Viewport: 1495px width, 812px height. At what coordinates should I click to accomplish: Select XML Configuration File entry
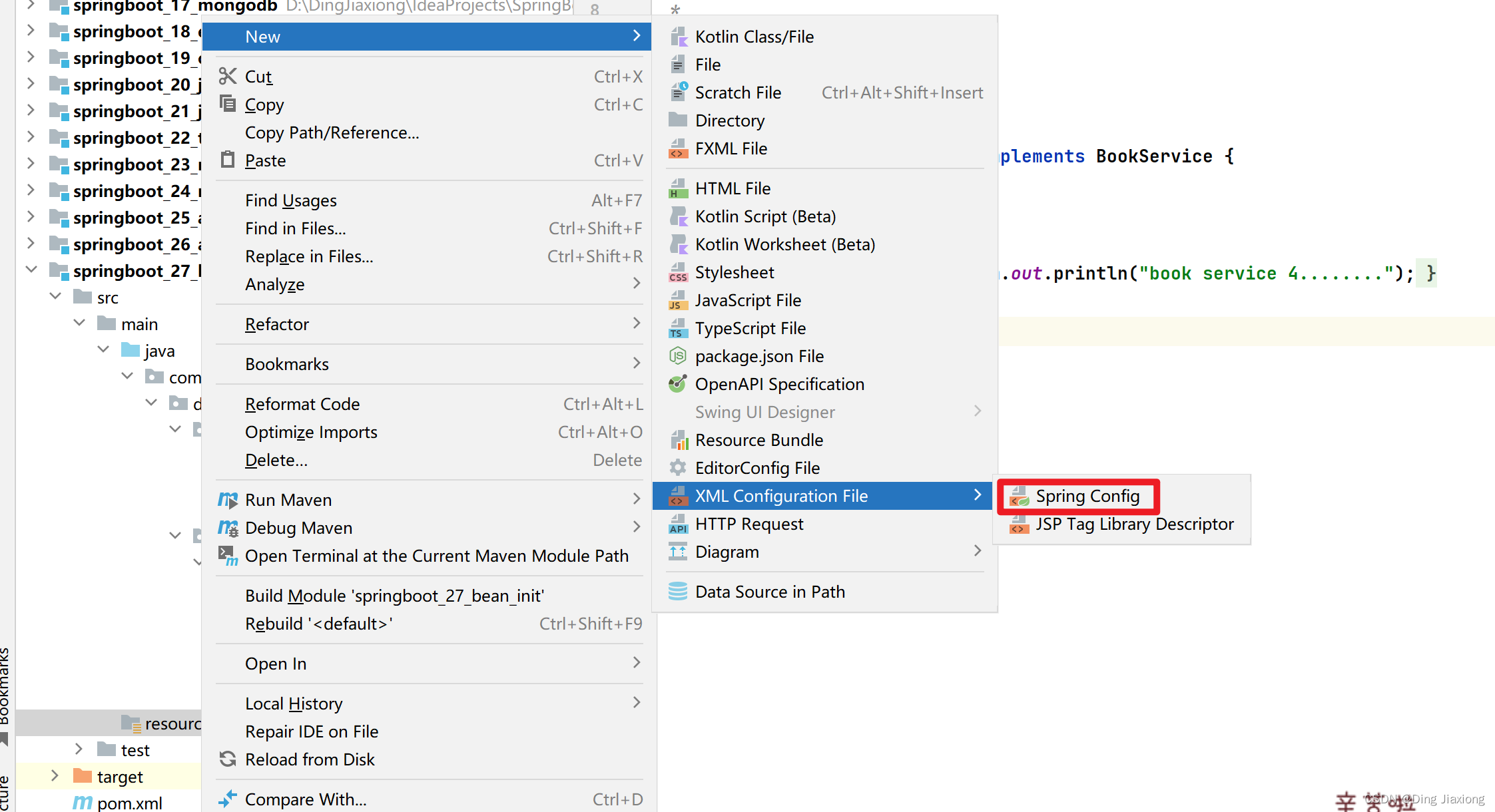822,496
